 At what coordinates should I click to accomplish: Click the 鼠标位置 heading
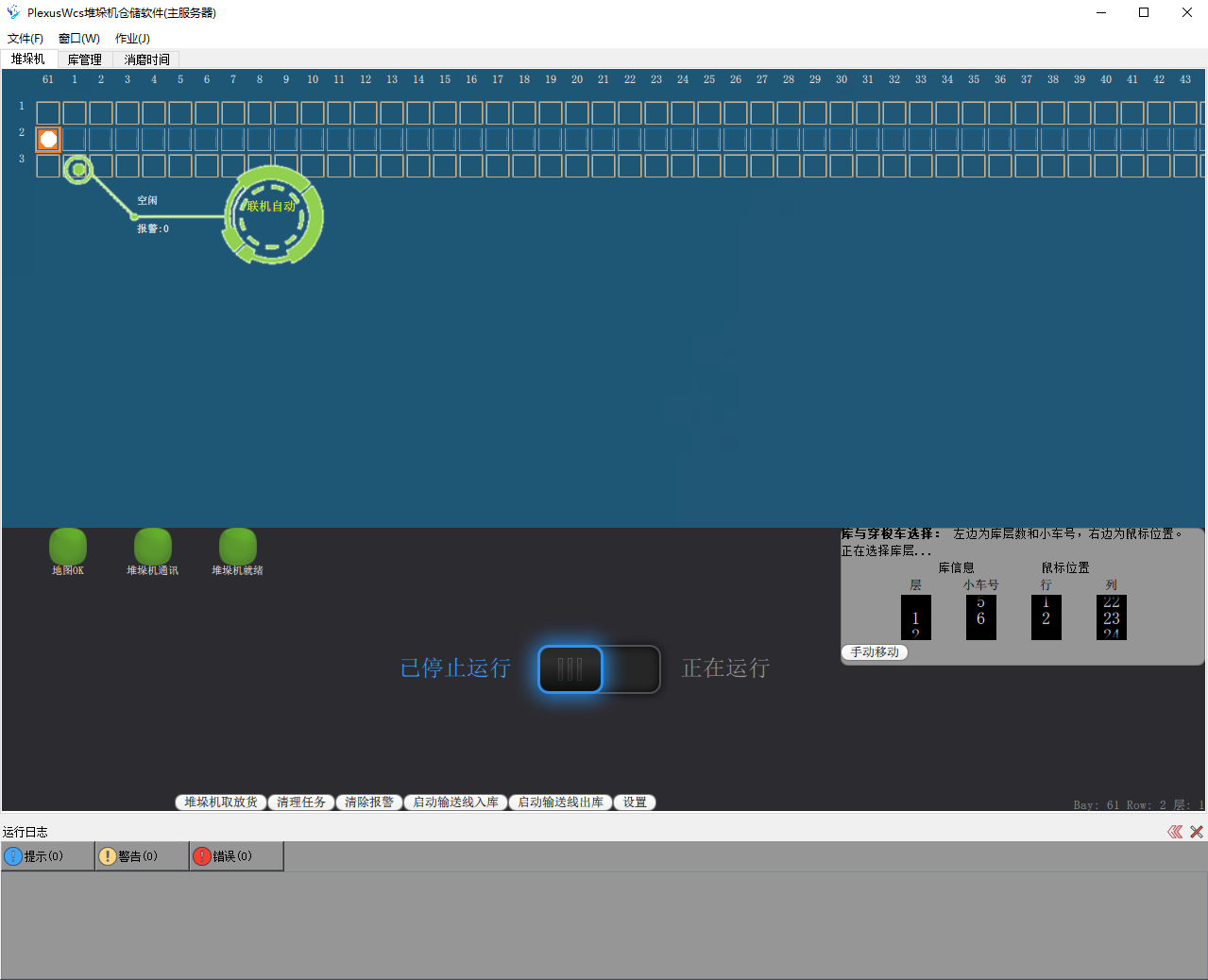(1065, 567)
